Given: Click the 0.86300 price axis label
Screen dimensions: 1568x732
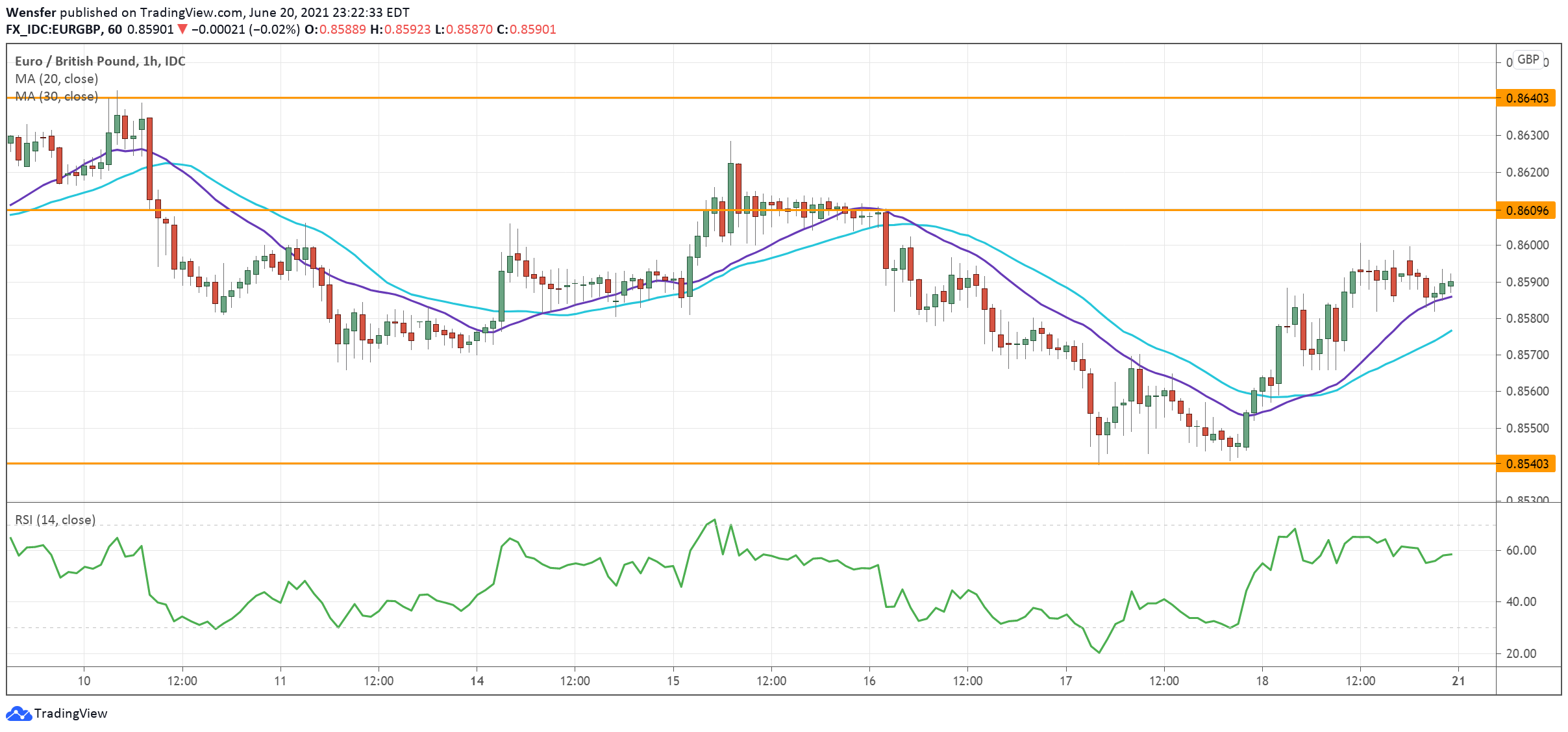Looking at the screenshot, I should point(1526,135).
